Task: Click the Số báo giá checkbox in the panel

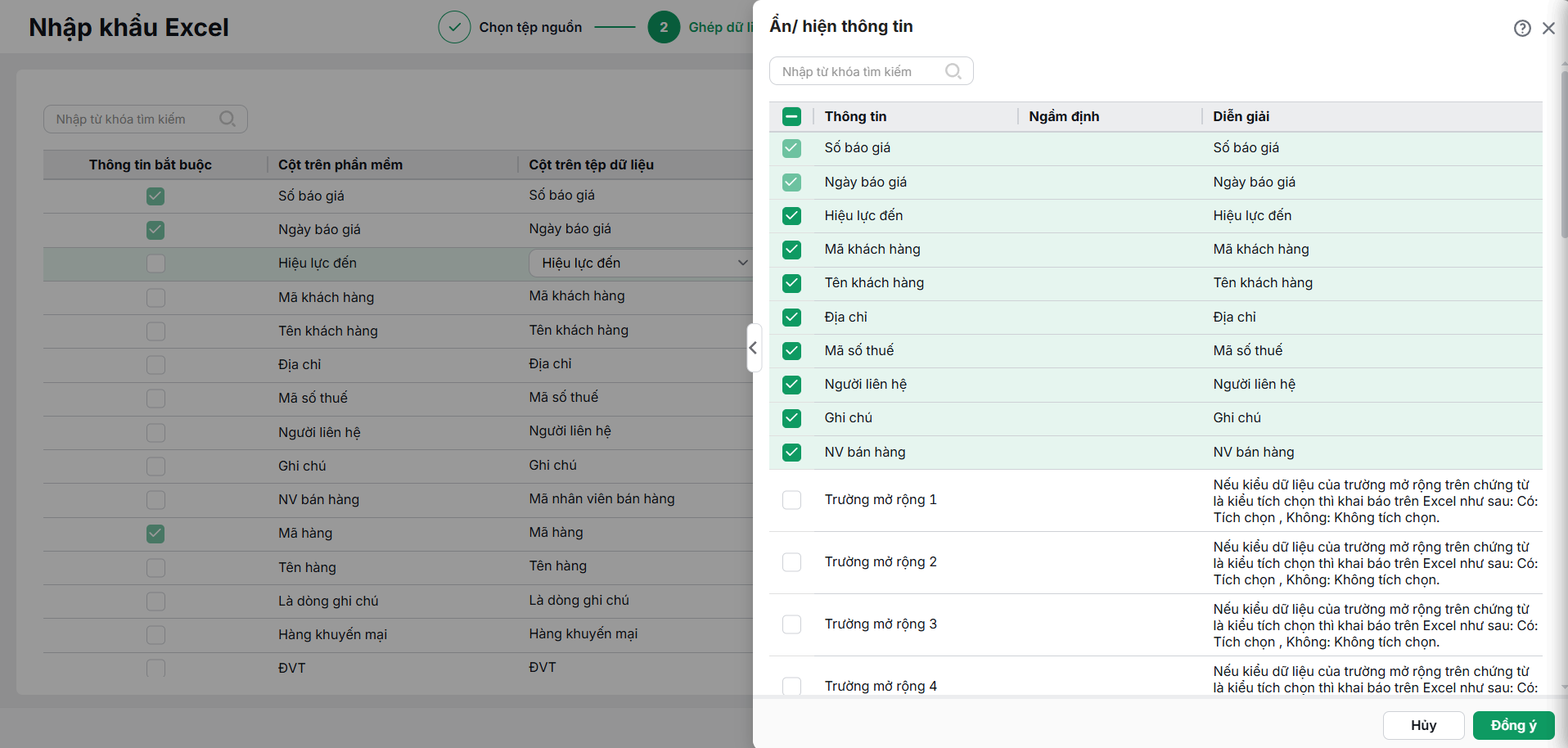Action: tap(791, 148)
